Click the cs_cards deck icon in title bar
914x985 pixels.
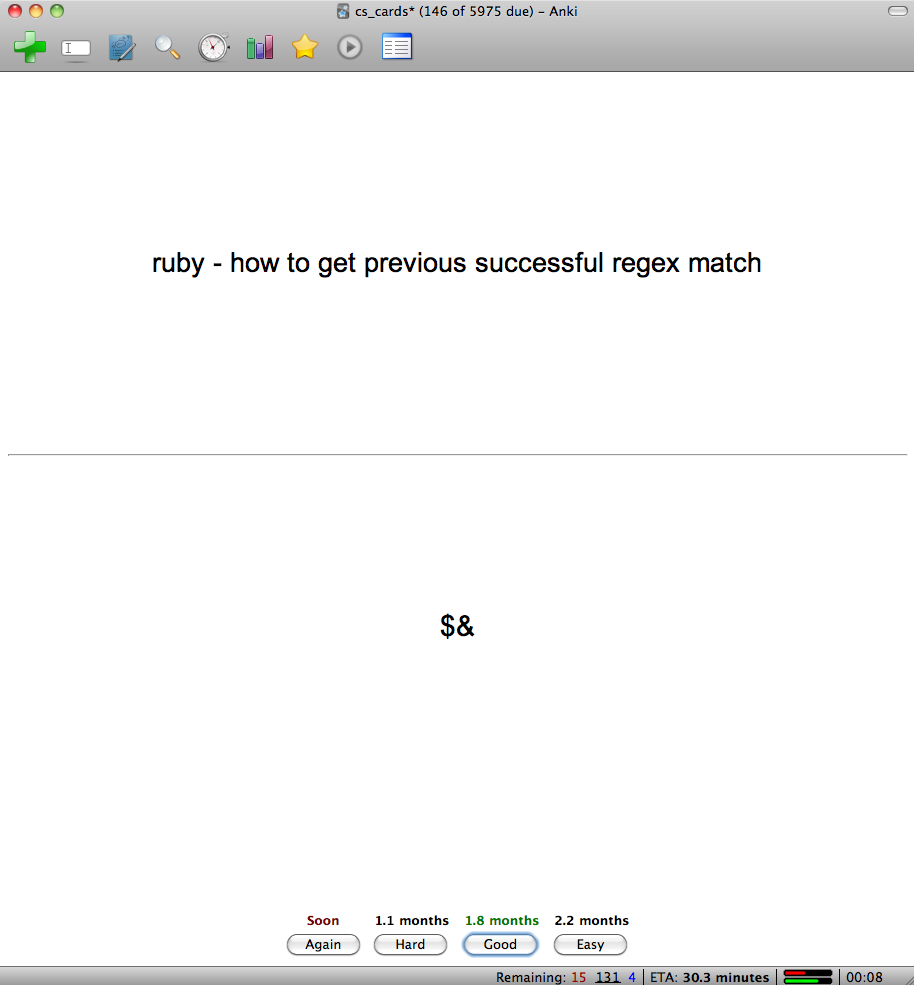343,11
